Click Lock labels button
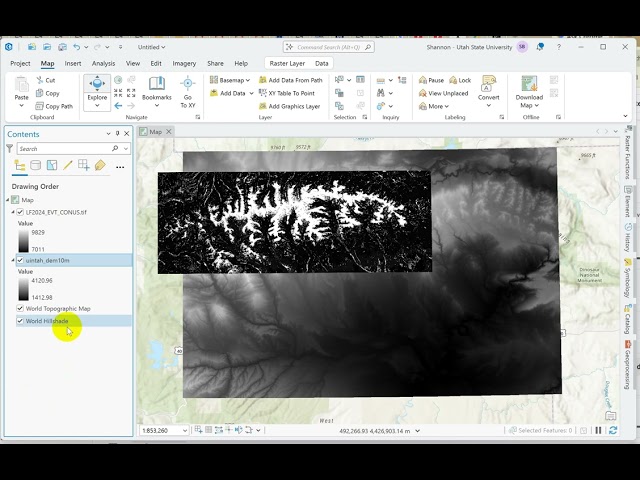This screenshot has width=640, height=480. coord(460,80)
